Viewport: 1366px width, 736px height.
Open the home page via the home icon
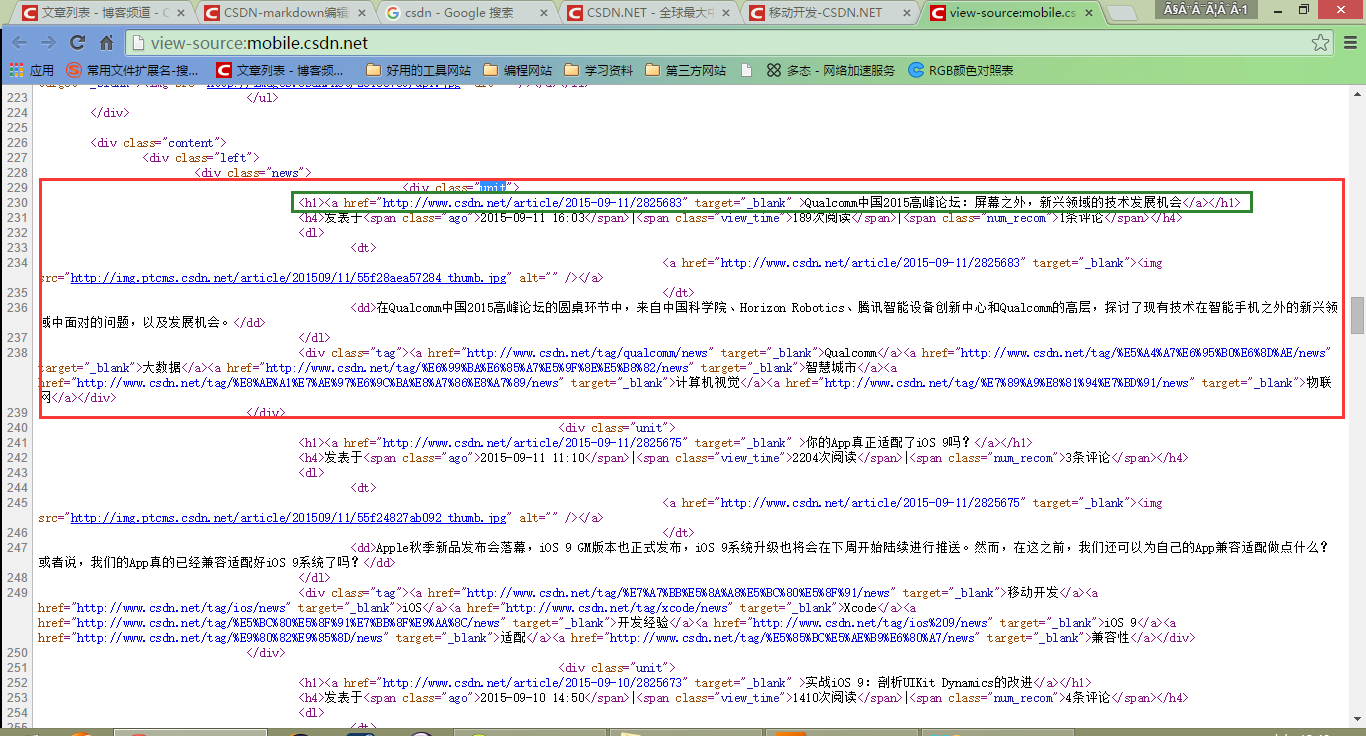click(107, 44)
